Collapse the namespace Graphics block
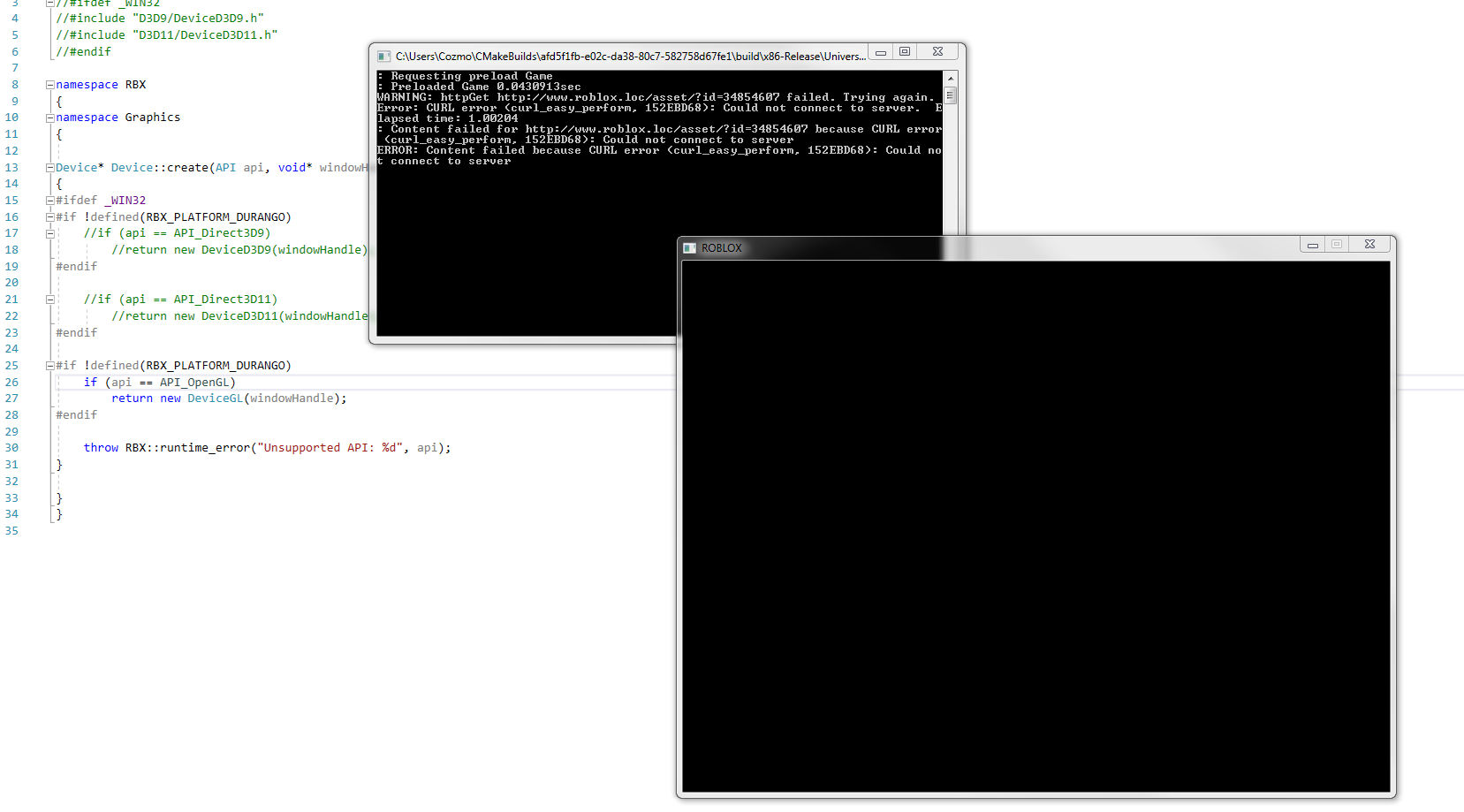The height and width of the screenshot is (812, 1464). tap(50, 118)
